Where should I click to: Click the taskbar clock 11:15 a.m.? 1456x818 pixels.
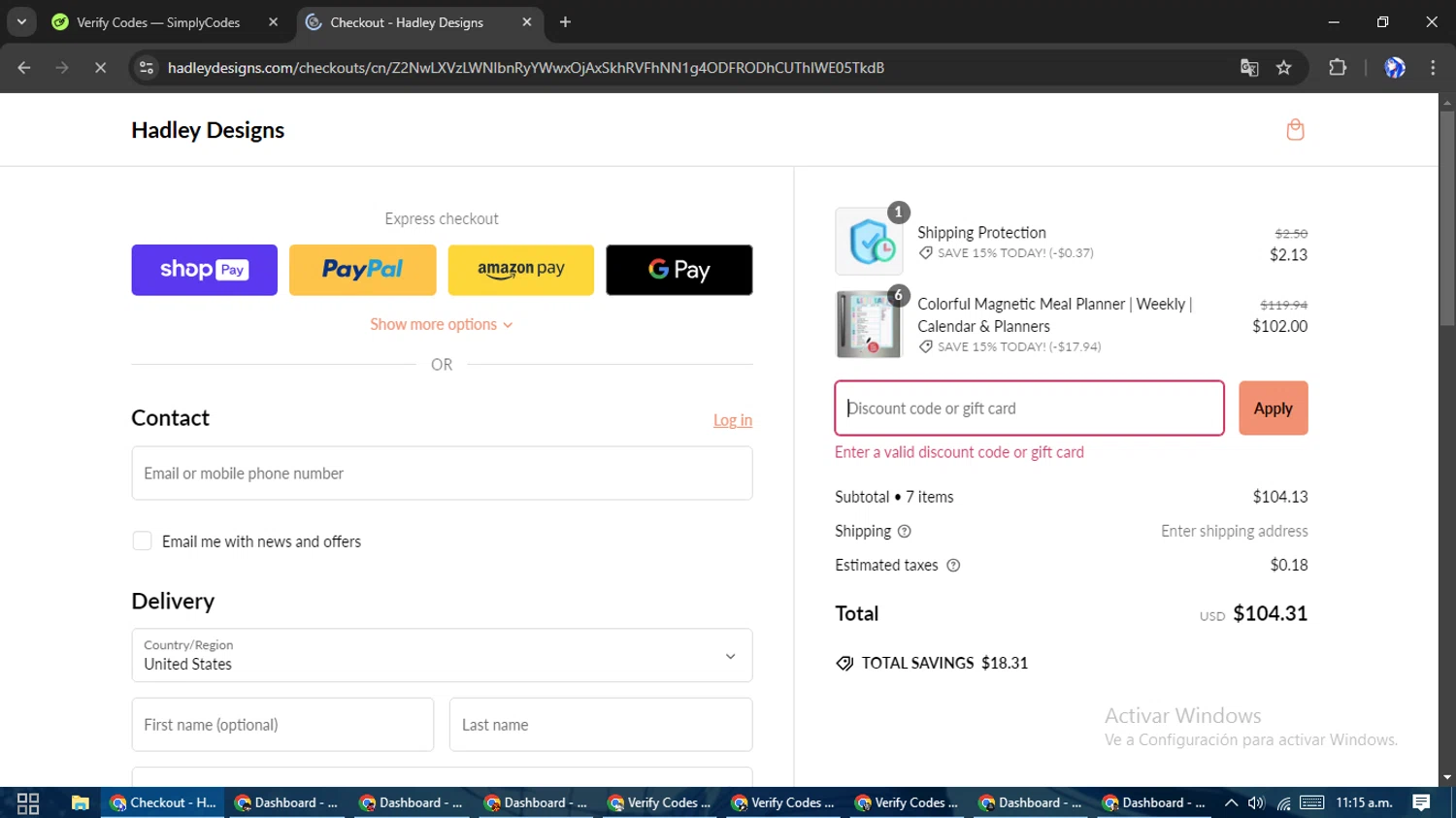click(1364, 802)
